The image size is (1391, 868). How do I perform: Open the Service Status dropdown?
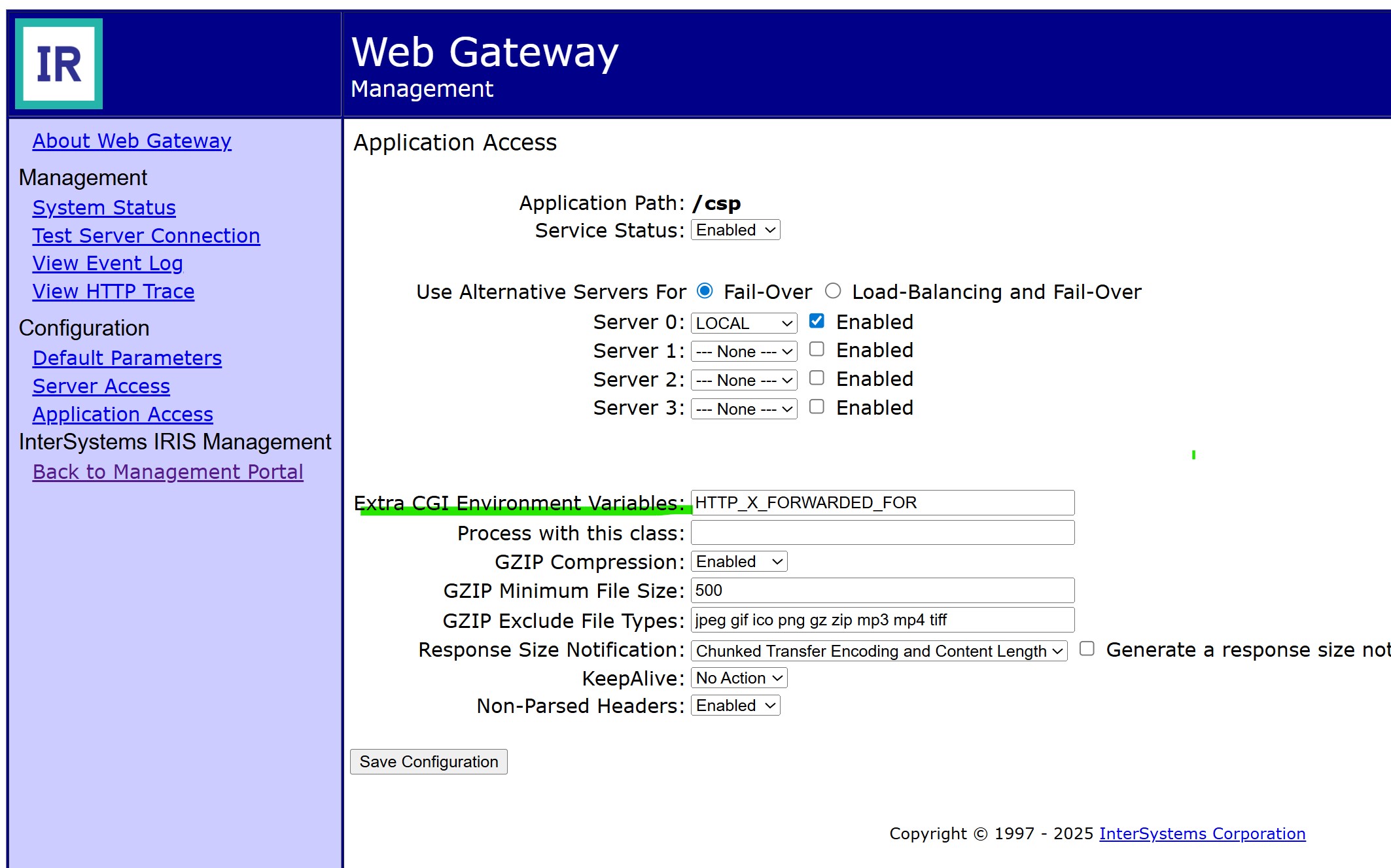(735, 230)
